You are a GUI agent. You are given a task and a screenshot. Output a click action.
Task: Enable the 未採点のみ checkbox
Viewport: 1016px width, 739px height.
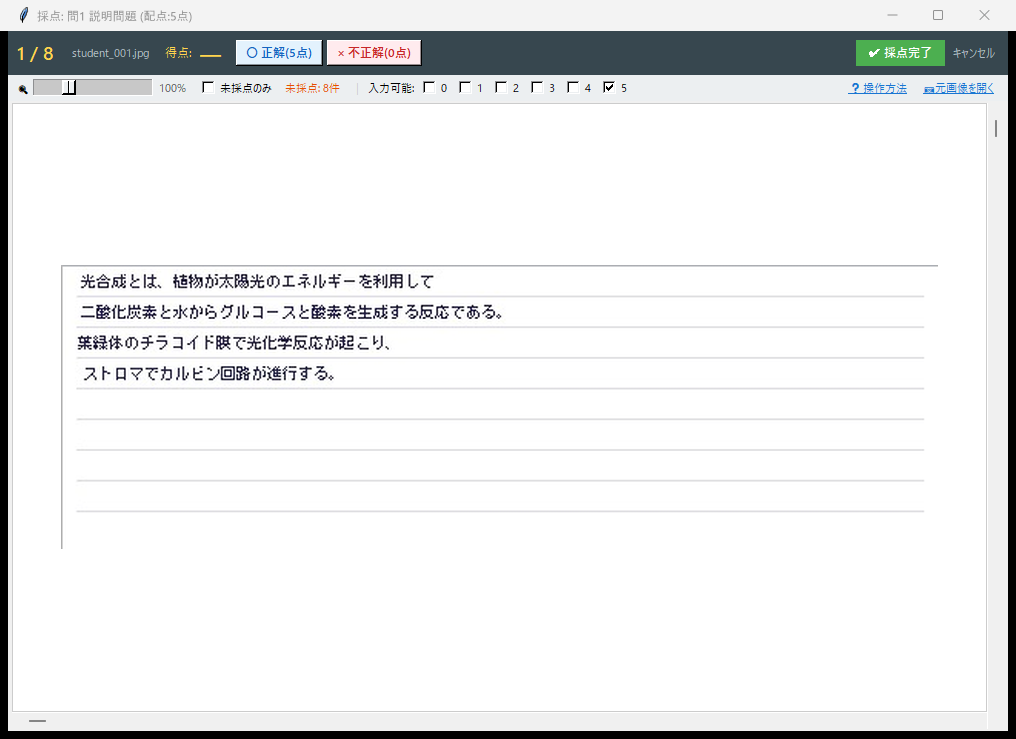(x=208, y=88)
